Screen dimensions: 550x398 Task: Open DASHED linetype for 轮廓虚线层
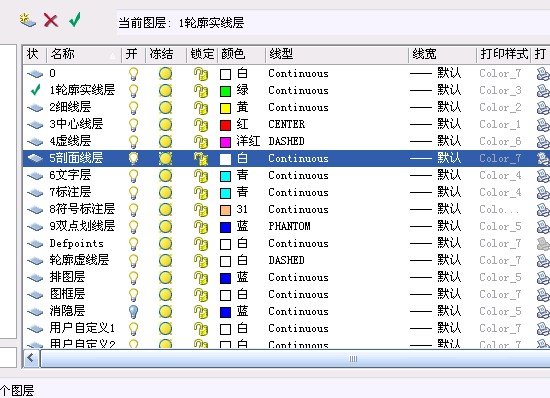tap(286, 261)
